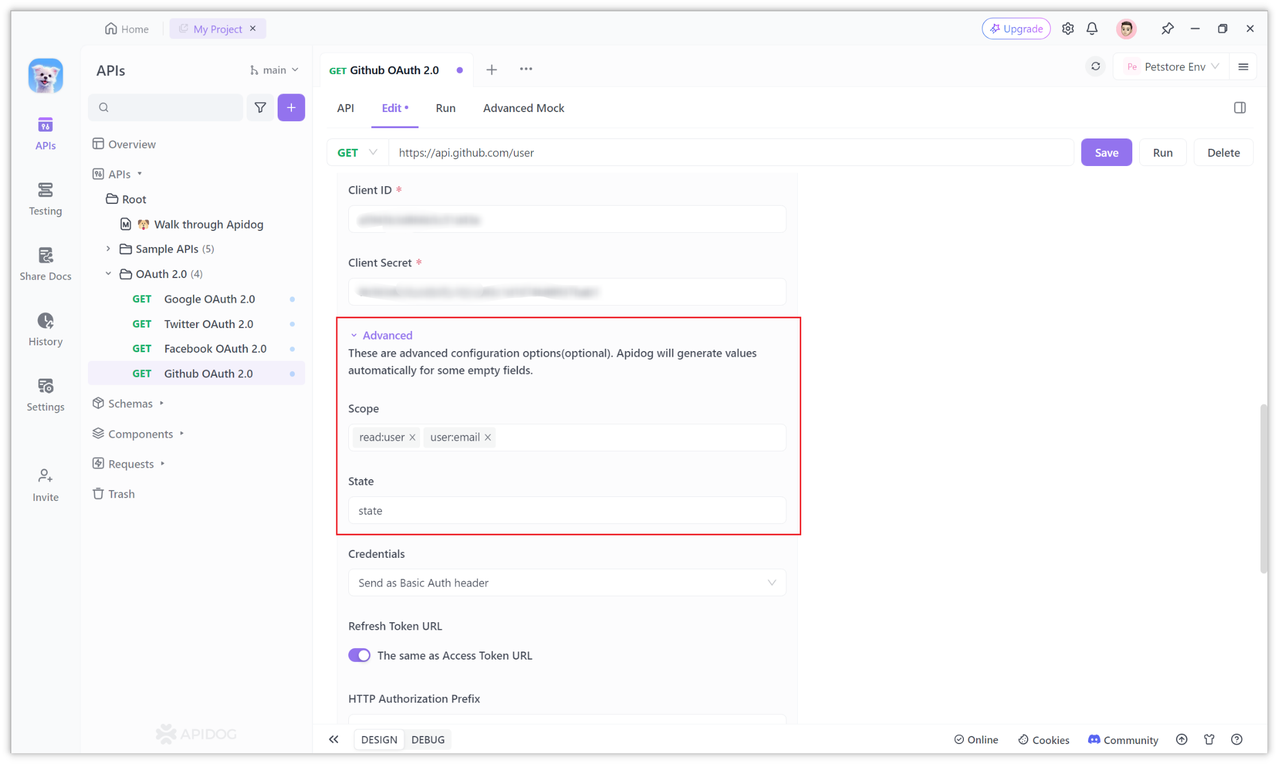The width and height of the screenshot is (1280, 767).
Task: Remove the user:email scope tag
Action: 488,438
